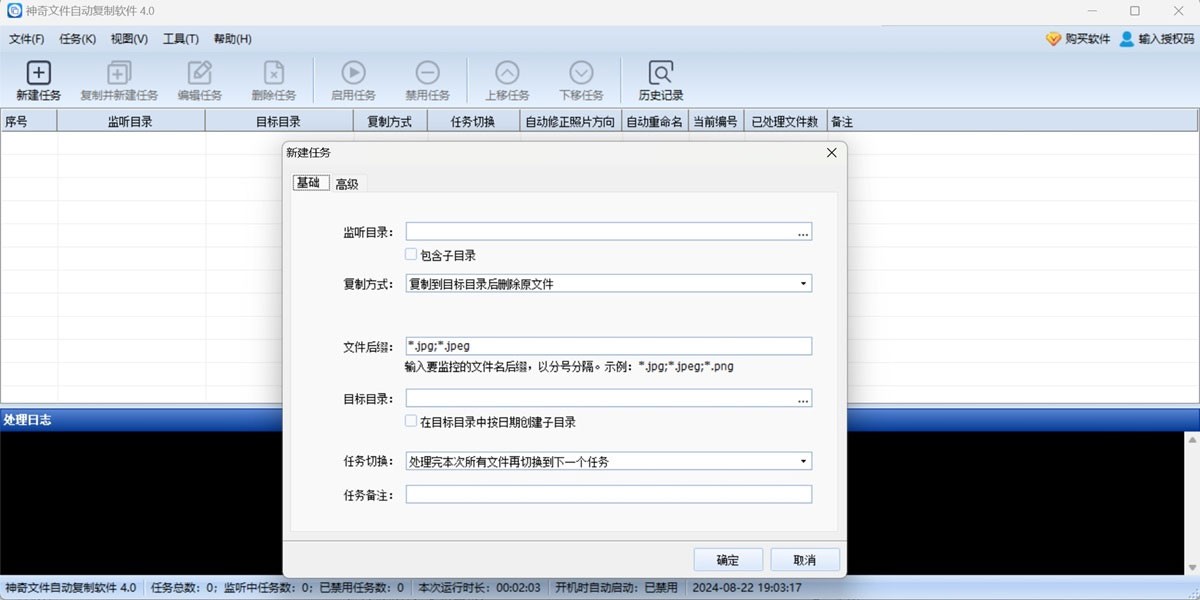Click the 删除任务 toolbar icon
1200x600 pixels.
point(273,73)
